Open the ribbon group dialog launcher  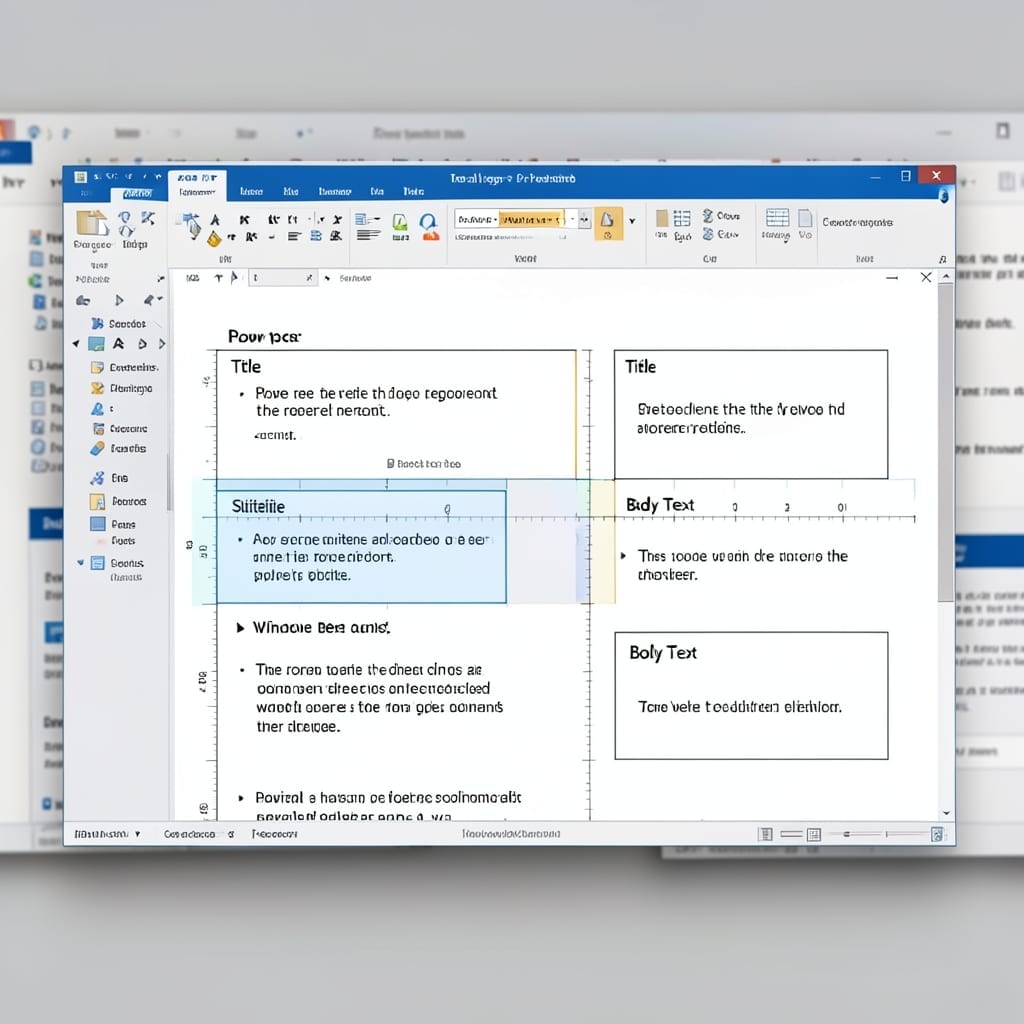pyautogui.click(x=942, y=259)
